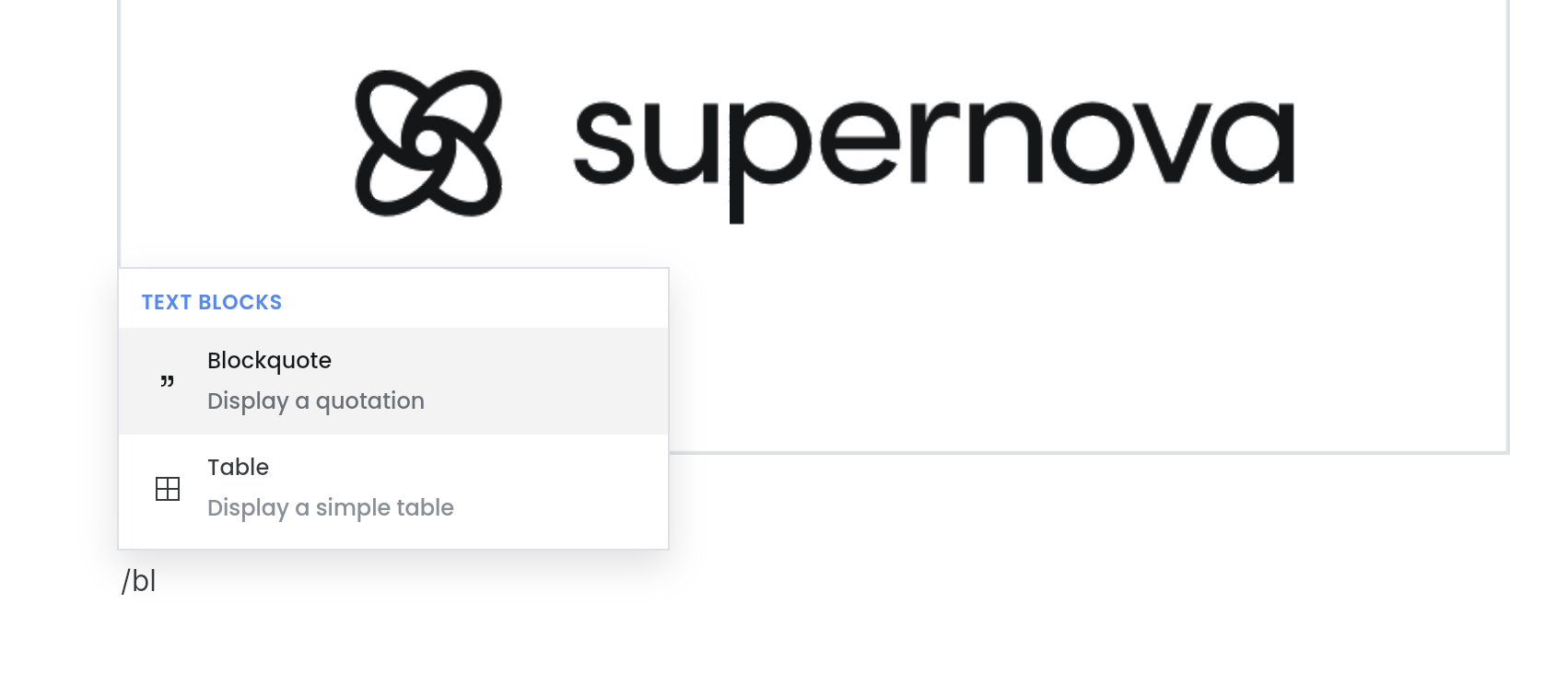Screen dimensions: 1568x673
Task: Click the "Display a simple table" description
Action: (331, 508)
